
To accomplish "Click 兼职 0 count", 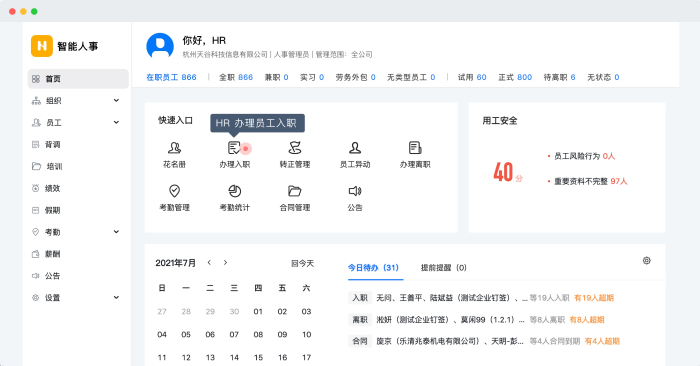I will [276, 77].
